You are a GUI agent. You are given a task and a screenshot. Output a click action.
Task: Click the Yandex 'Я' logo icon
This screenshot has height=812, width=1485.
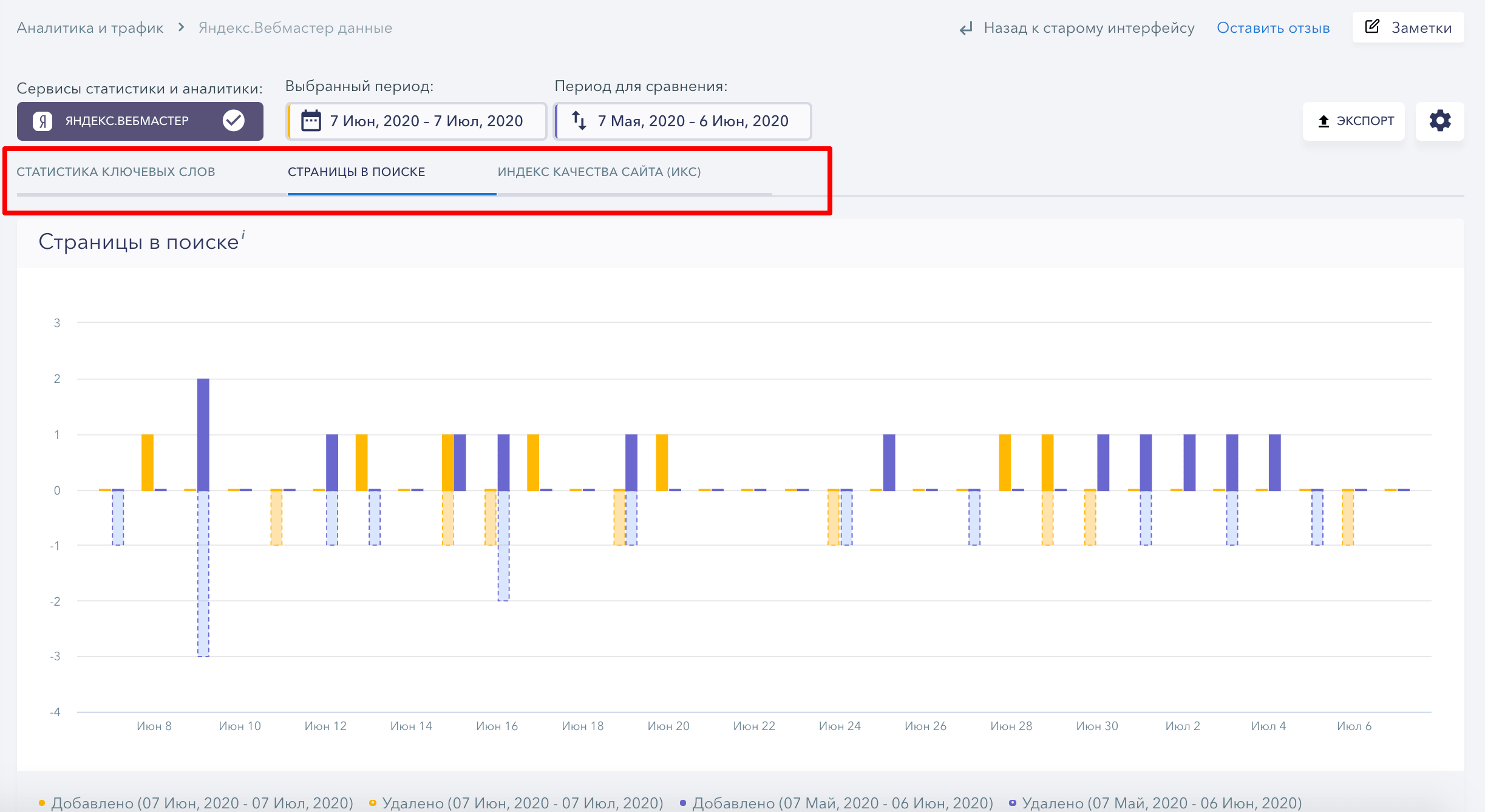tap(42, 121)
